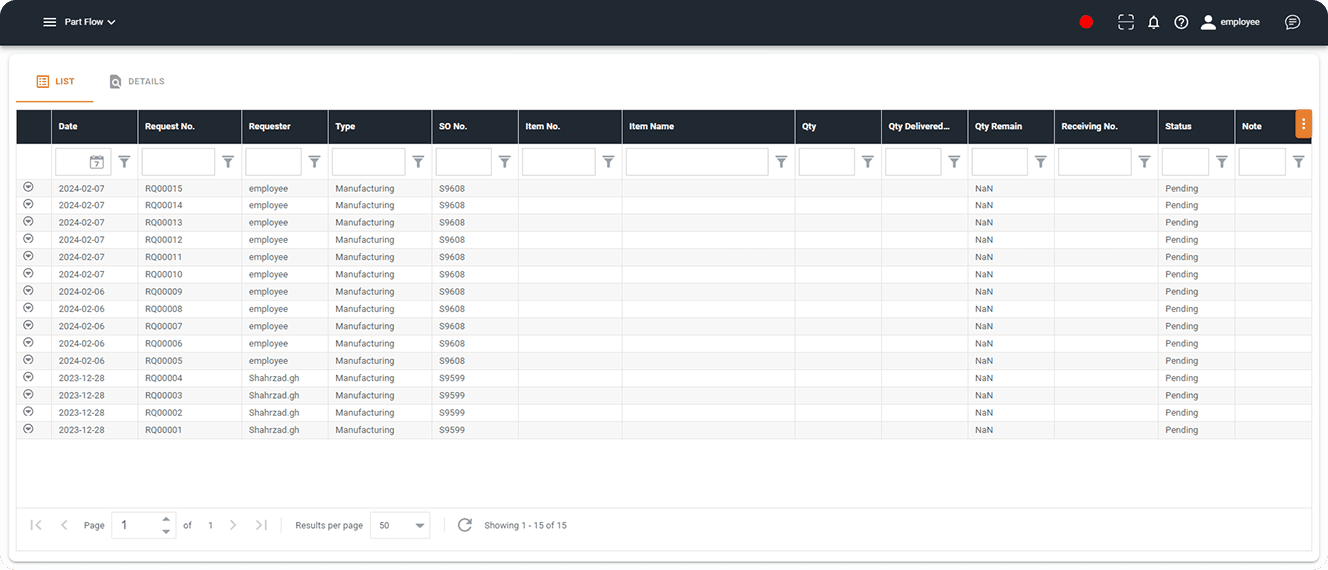The width and height of the screenshot is (1328, 570).
Task: Click the Item No. filter icon
Action: (x=608, y=162)
